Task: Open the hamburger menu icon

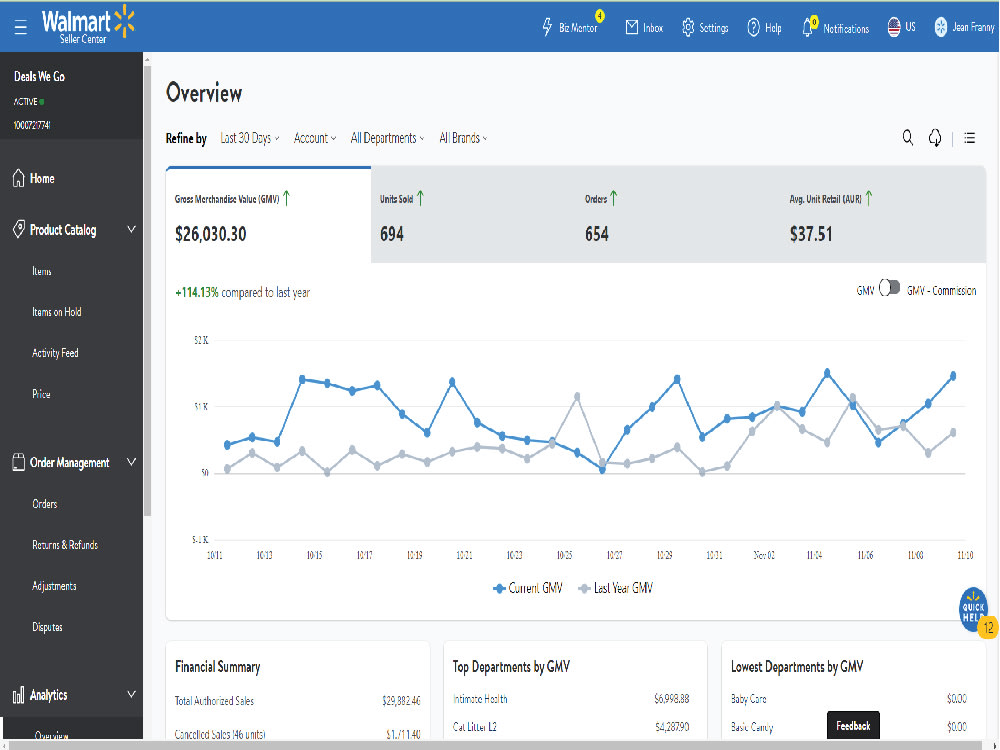Action: point(20,27)
